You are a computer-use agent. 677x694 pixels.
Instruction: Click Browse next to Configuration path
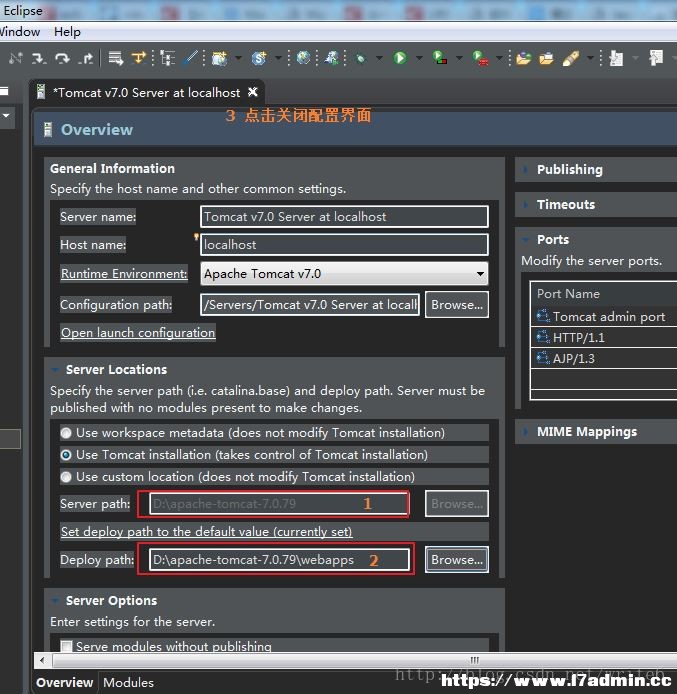[457, 305]
